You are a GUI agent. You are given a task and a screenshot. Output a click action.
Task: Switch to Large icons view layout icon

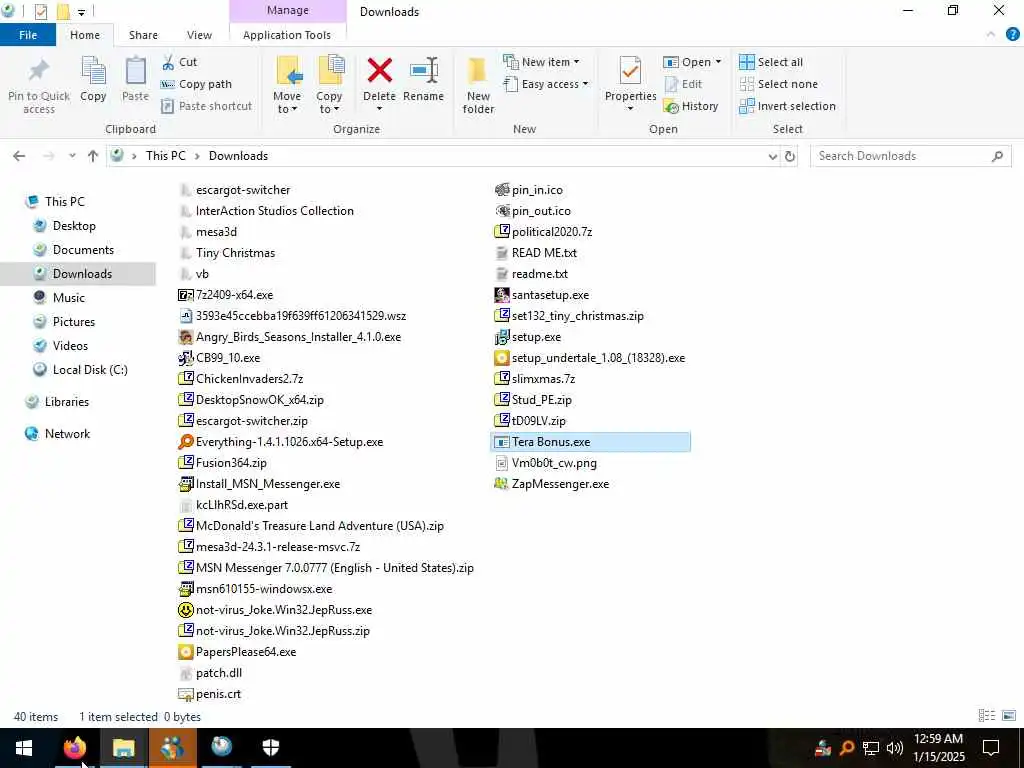pyautogui.click(x=1009, y=716)
